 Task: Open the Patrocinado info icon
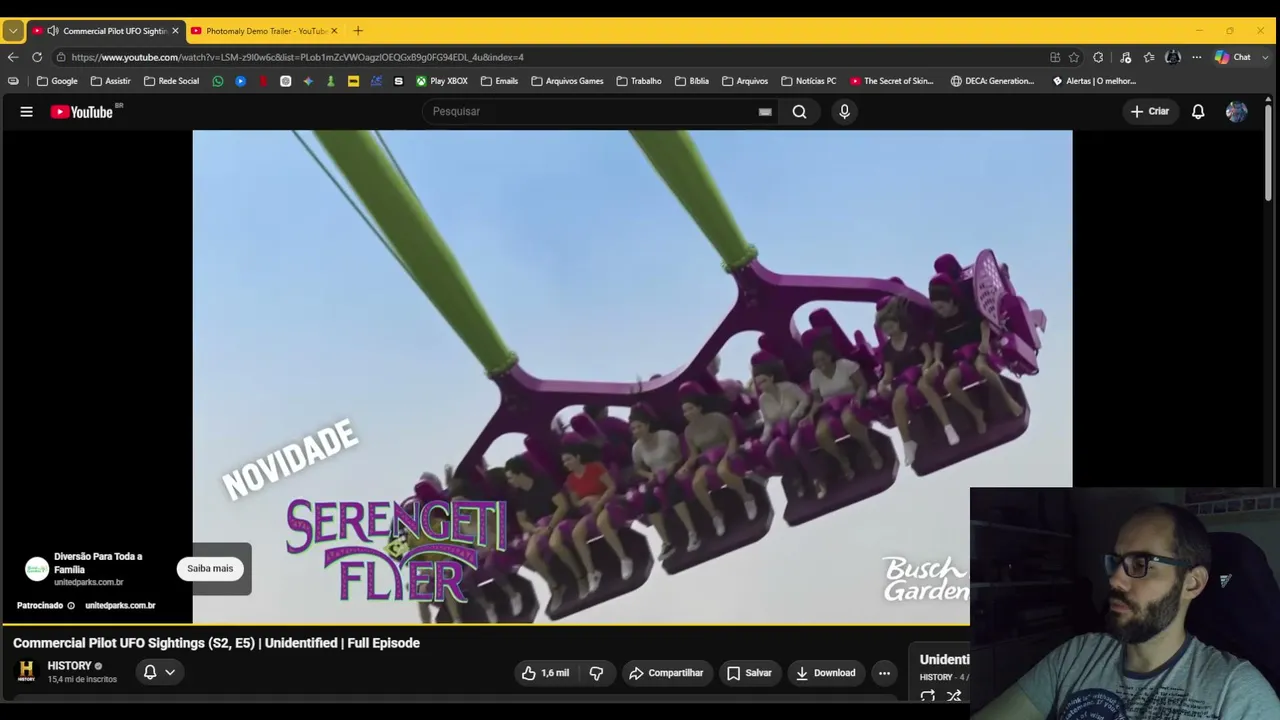pos(71,606)
